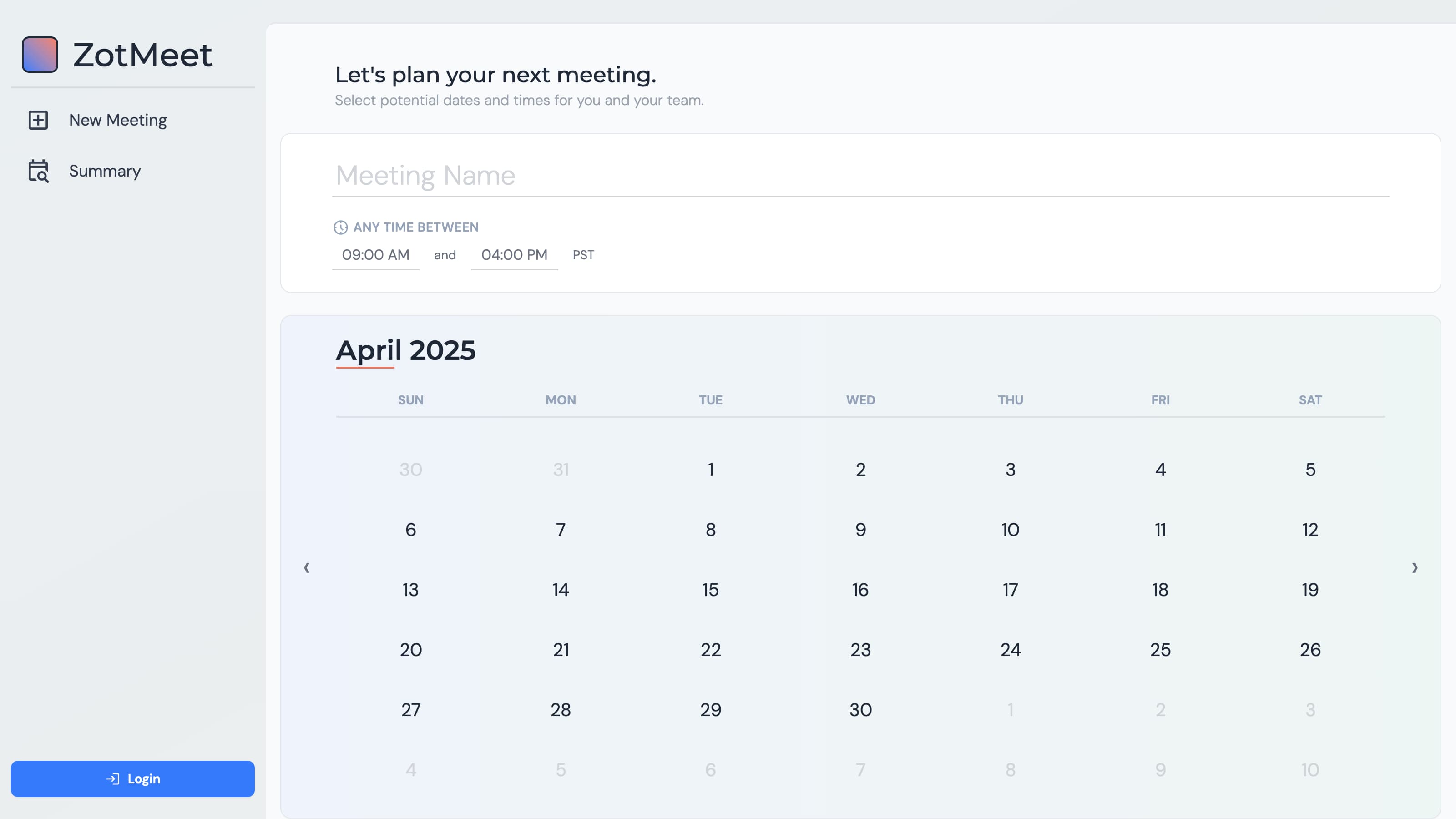Open the Summary page
Screen dimensions: 1456x819
[x=105, y=171]
